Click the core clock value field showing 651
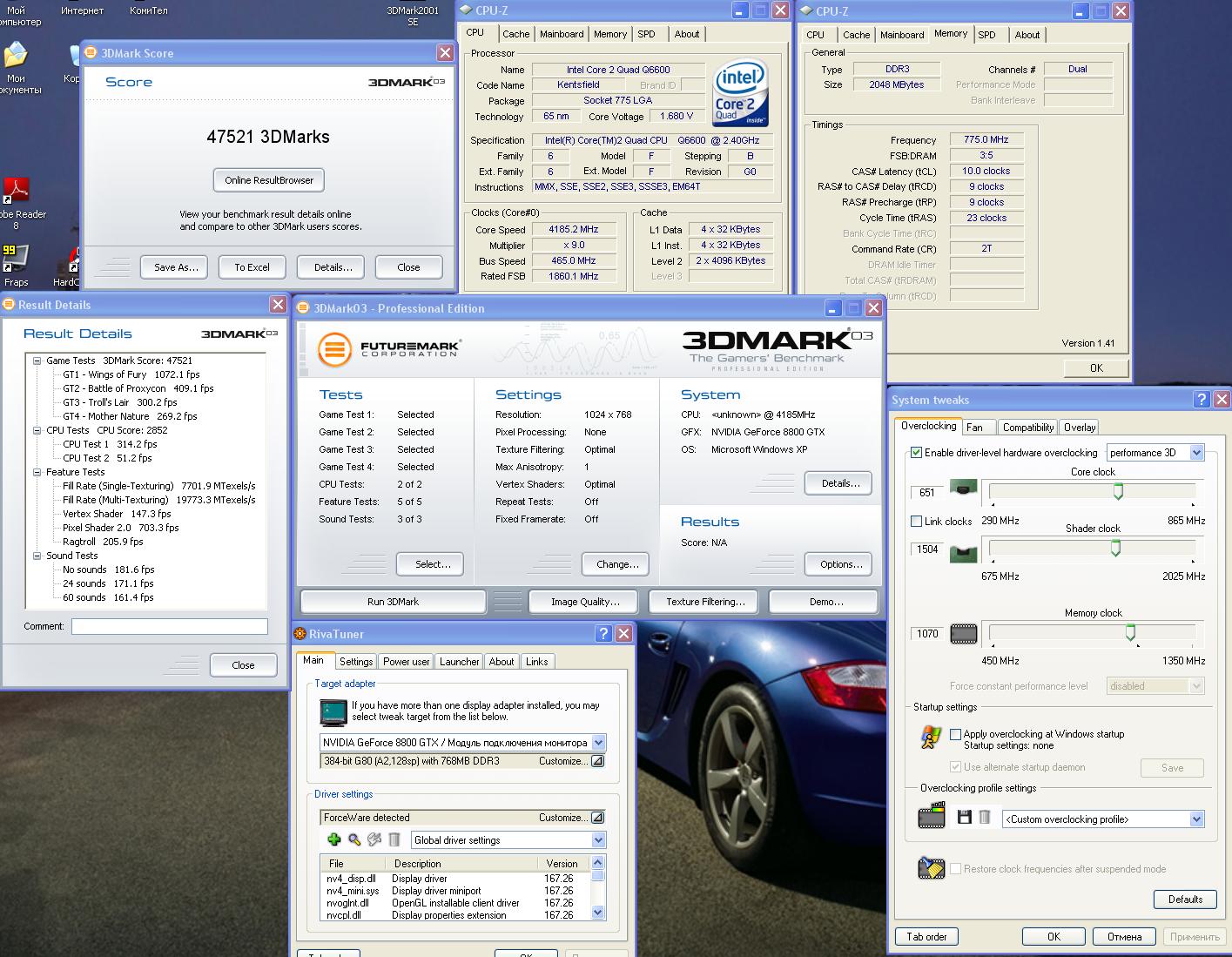 (927, 493)
